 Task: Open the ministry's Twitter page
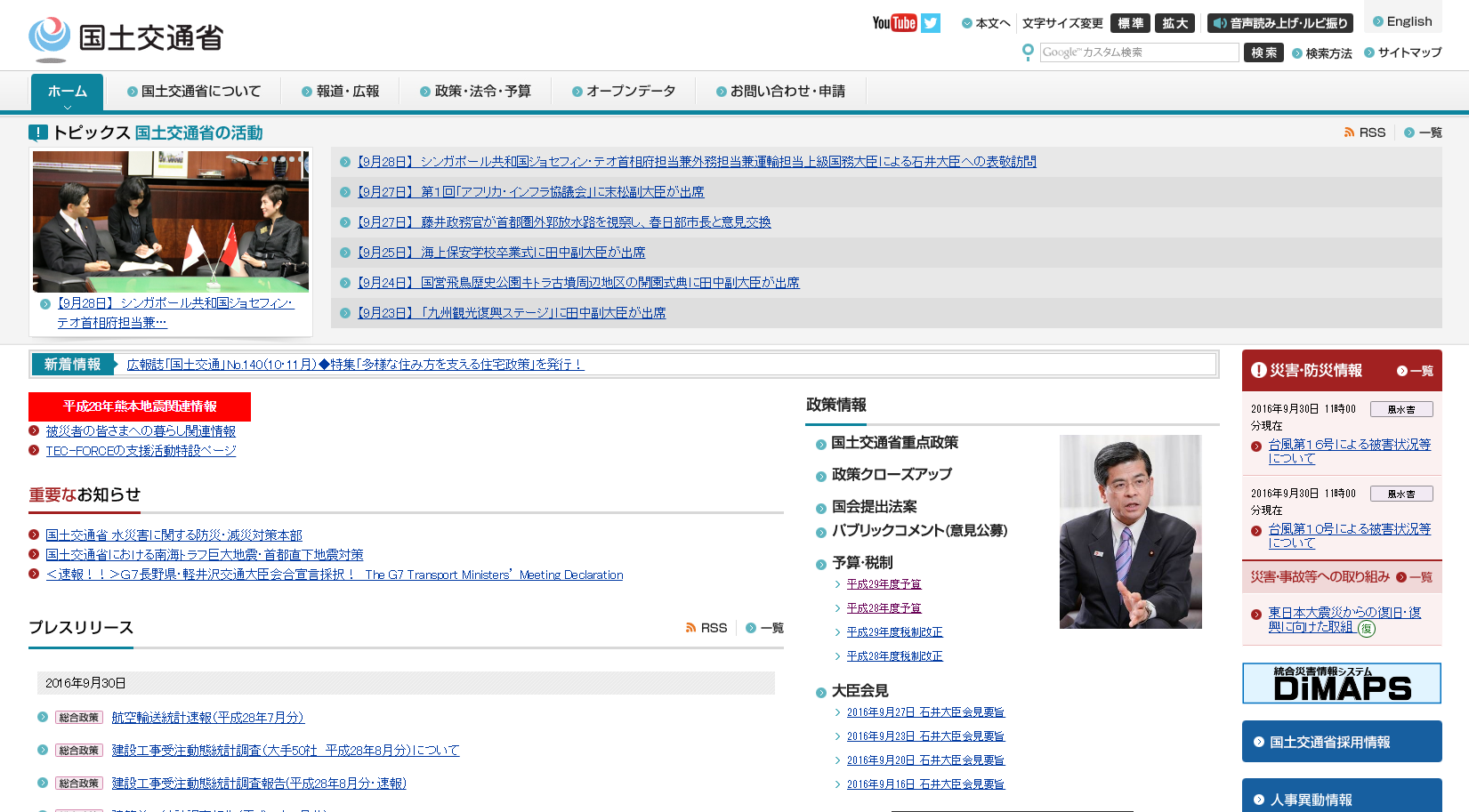coord(930,22)
